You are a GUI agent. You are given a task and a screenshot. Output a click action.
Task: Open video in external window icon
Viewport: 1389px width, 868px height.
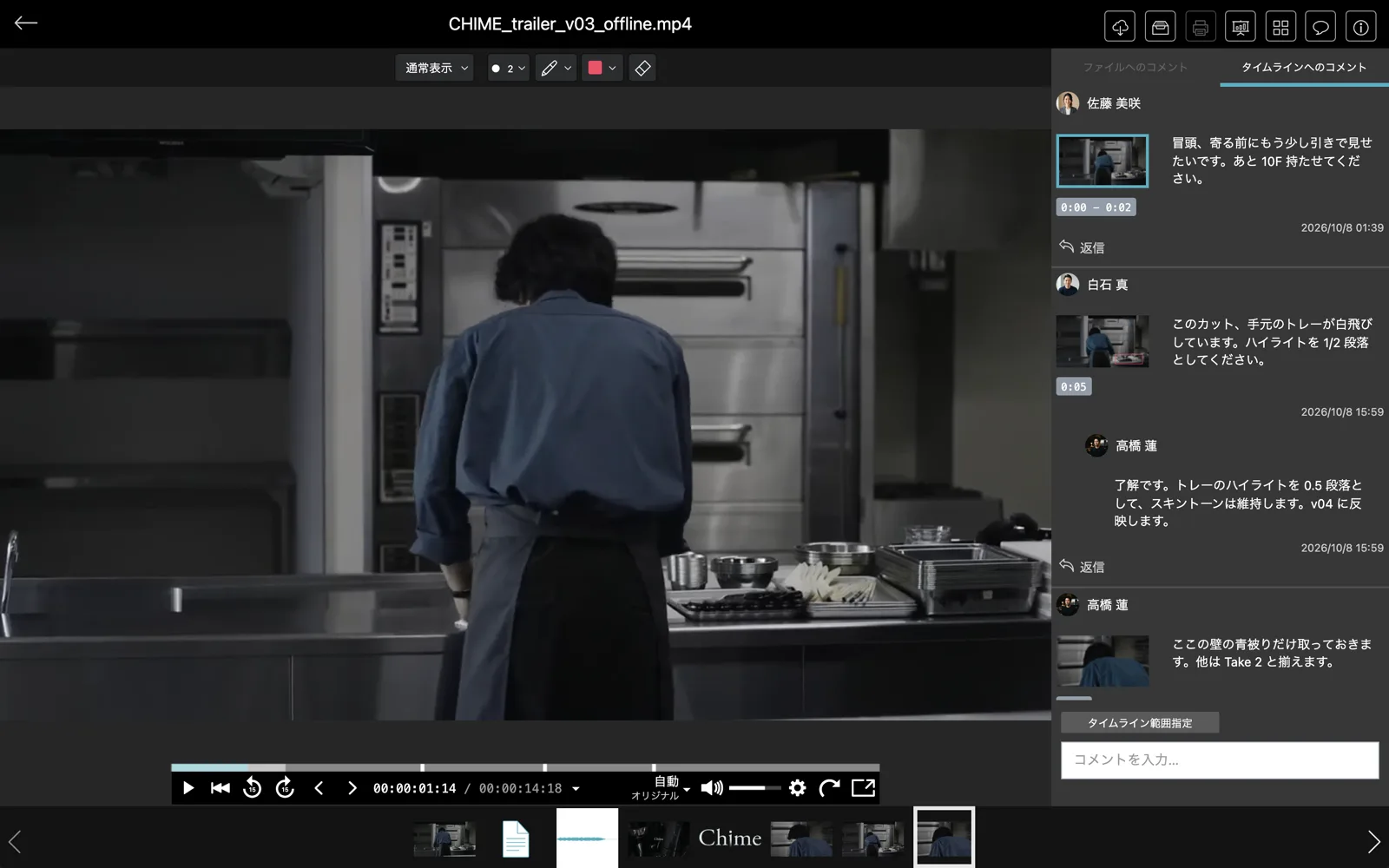(863, 788)
